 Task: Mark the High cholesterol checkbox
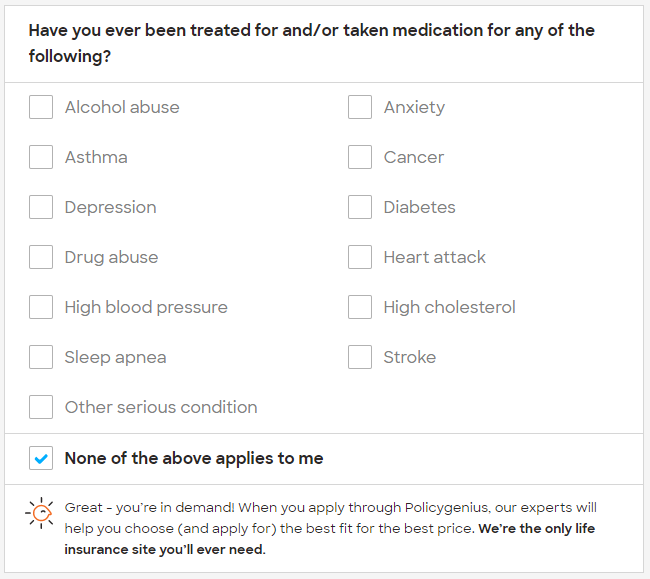tap(359, 307)
